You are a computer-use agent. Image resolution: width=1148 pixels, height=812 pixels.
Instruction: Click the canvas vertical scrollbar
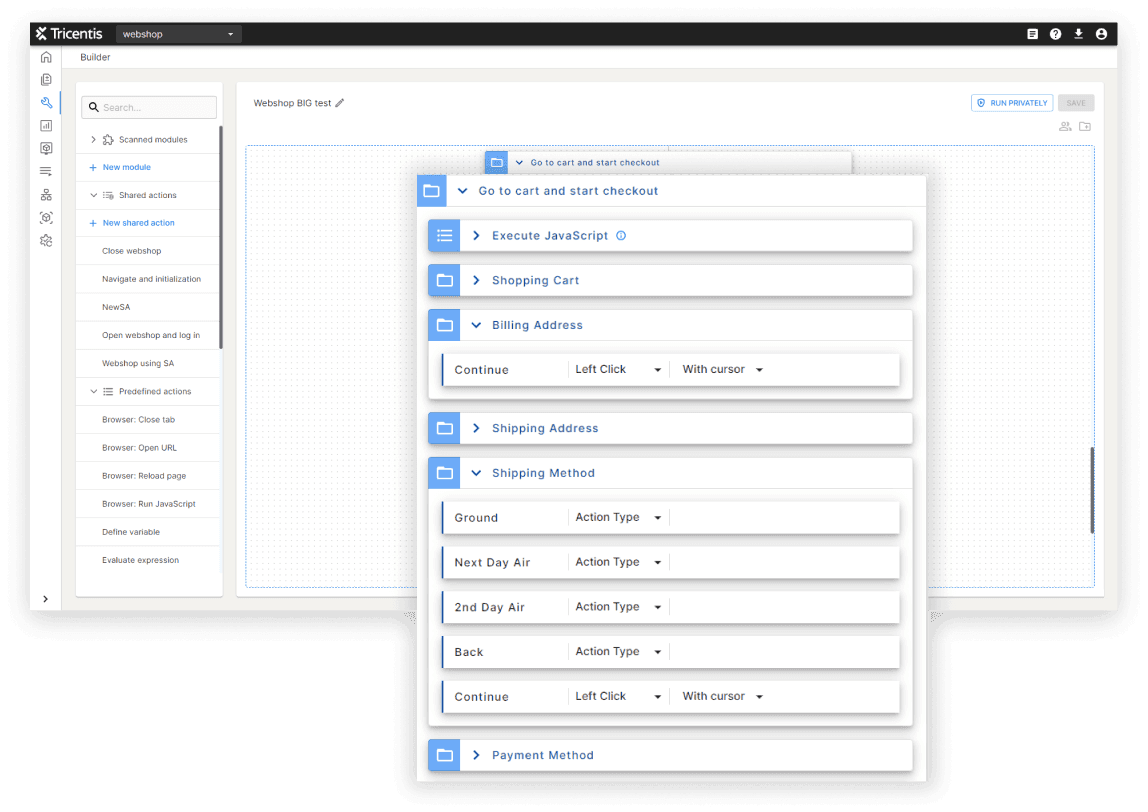[1092, 490]
